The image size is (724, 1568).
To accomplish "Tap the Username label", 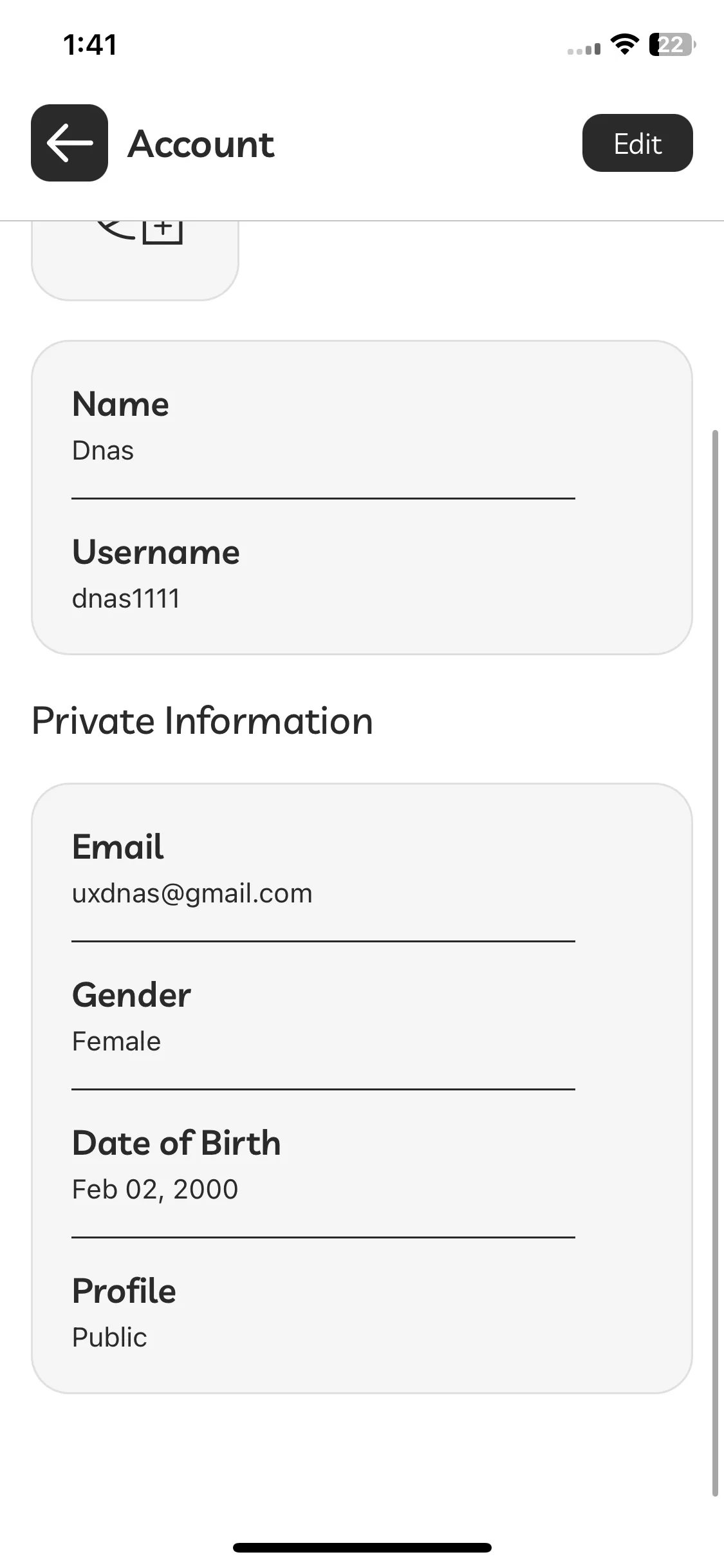I will (156, 552).
